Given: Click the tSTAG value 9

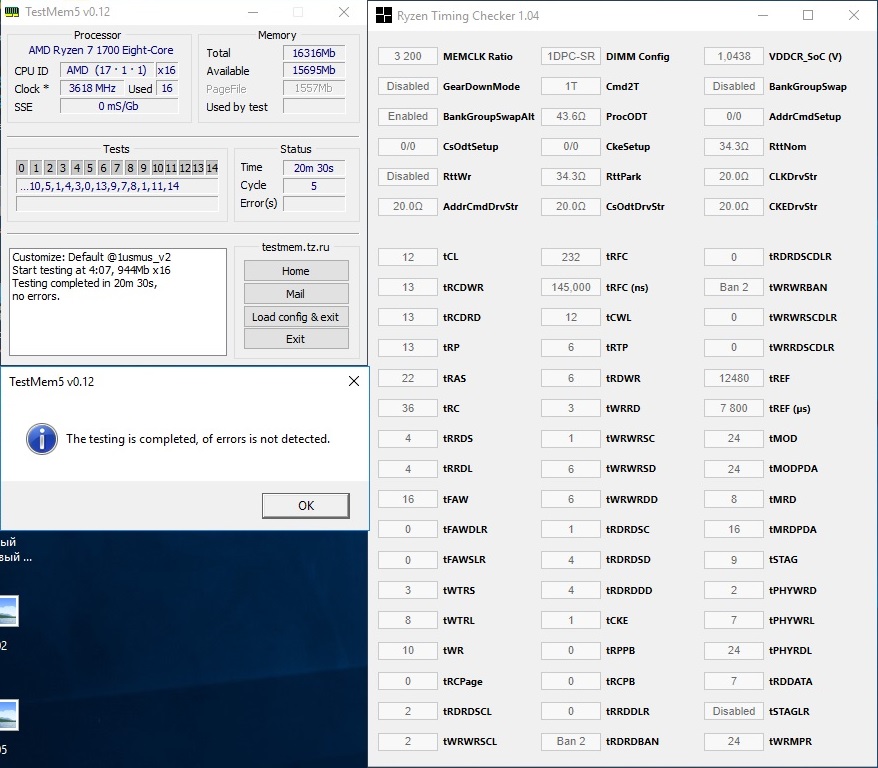Looking at the screenshot, I should pyautogui.click(x=734, y=559).
